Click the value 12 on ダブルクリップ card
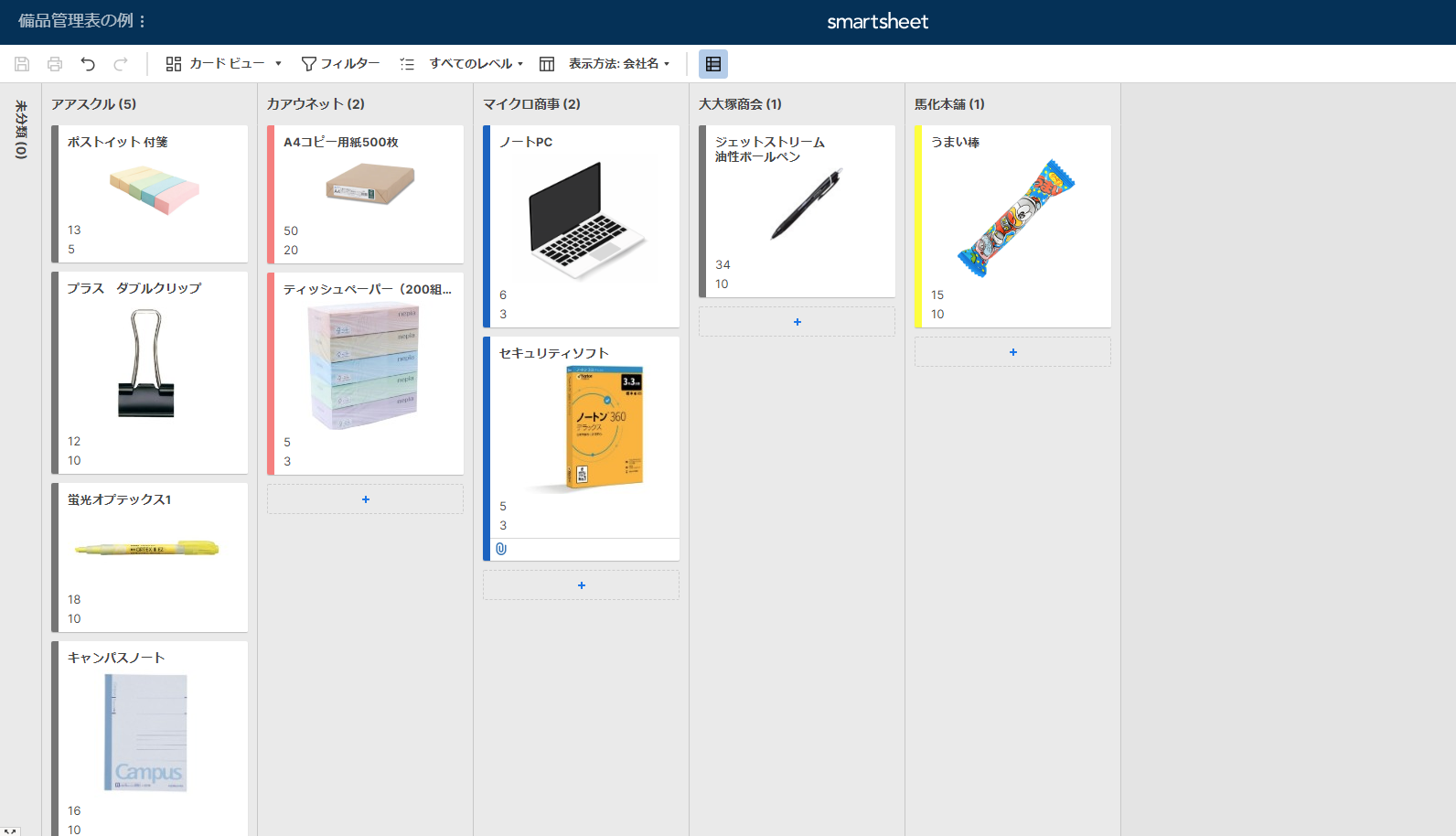 pos(74,441)
